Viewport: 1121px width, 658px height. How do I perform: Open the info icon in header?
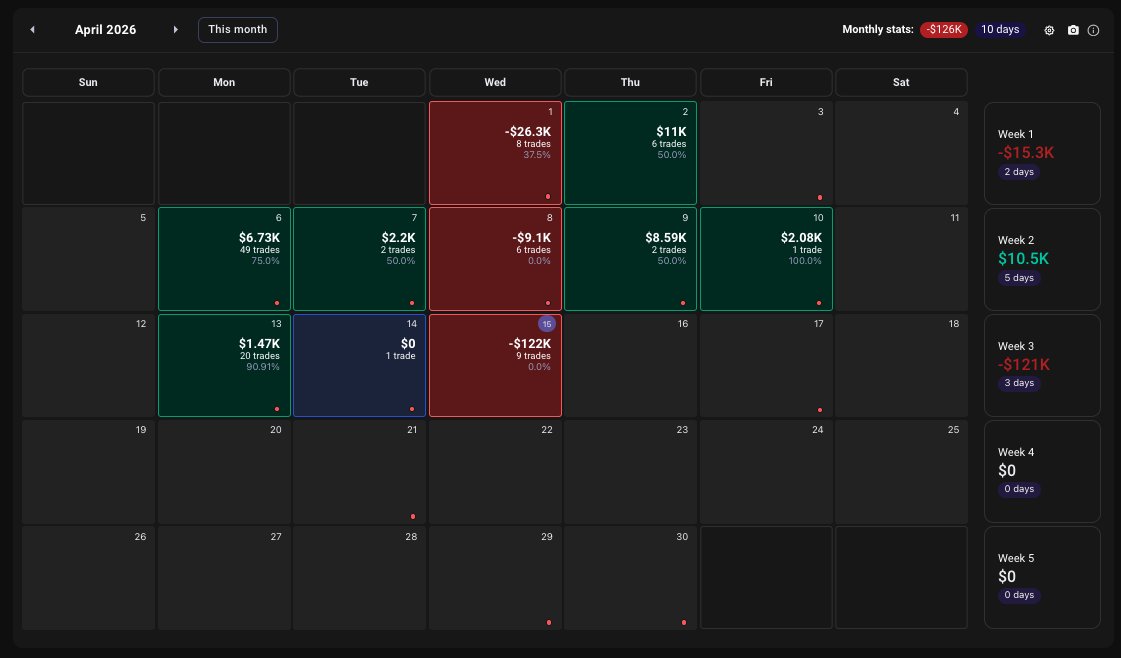click(x=1093, y=30)
